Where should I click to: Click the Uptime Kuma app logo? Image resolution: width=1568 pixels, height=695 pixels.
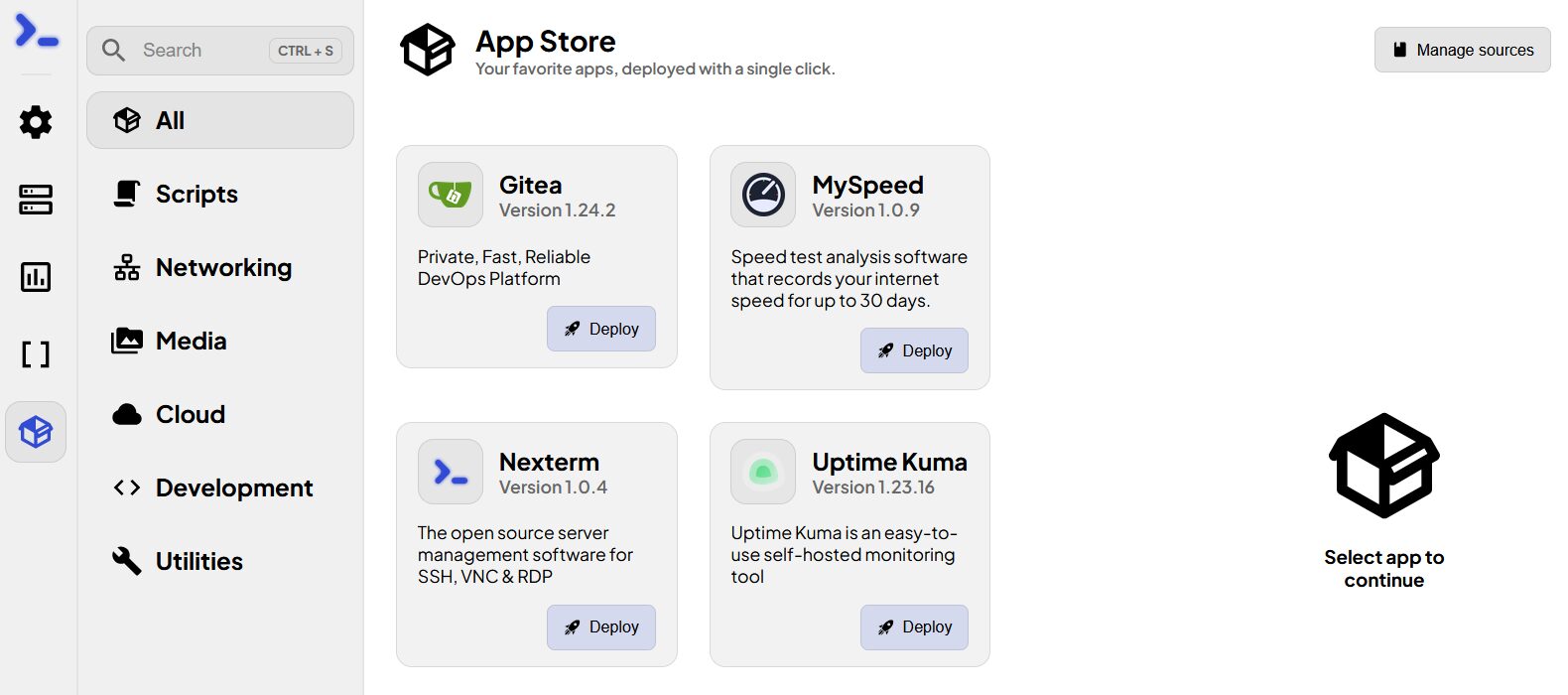click(763, 472)
